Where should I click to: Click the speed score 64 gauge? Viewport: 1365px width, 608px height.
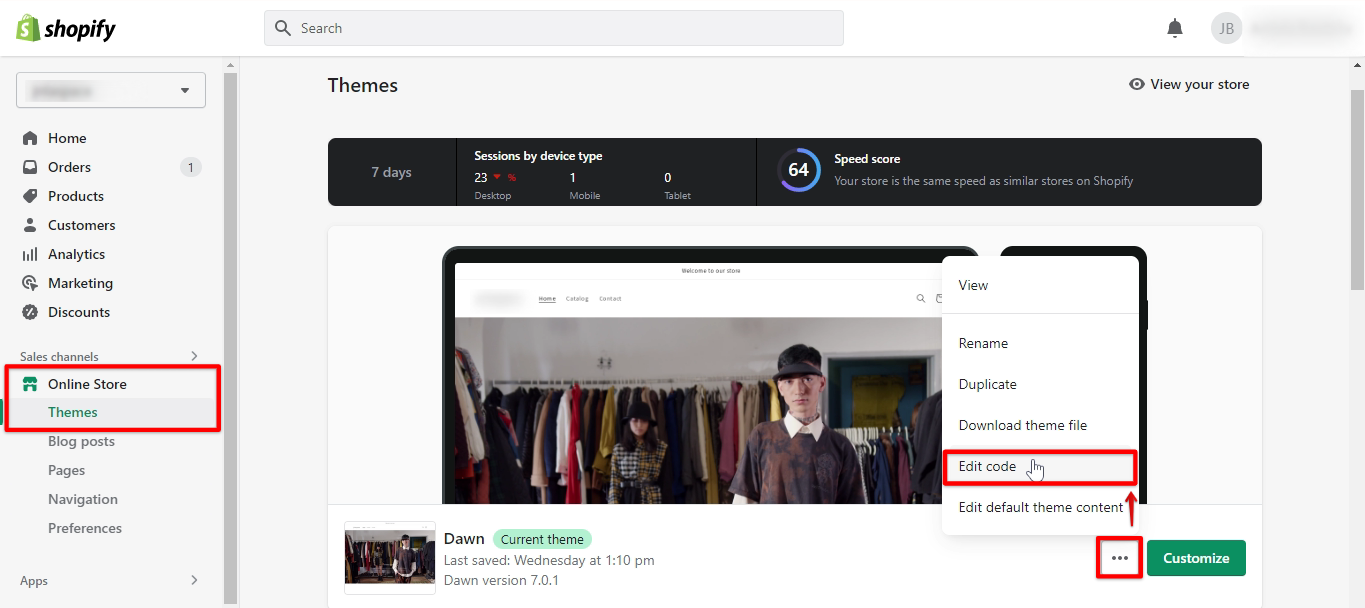click(x=798, y=171)
